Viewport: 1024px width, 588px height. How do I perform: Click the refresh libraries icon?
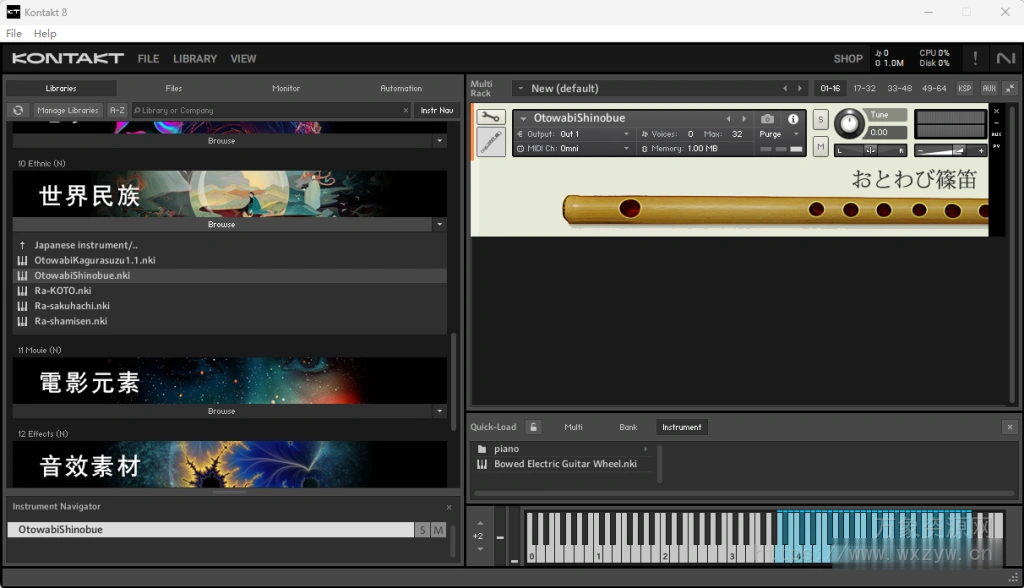(17, 110)
